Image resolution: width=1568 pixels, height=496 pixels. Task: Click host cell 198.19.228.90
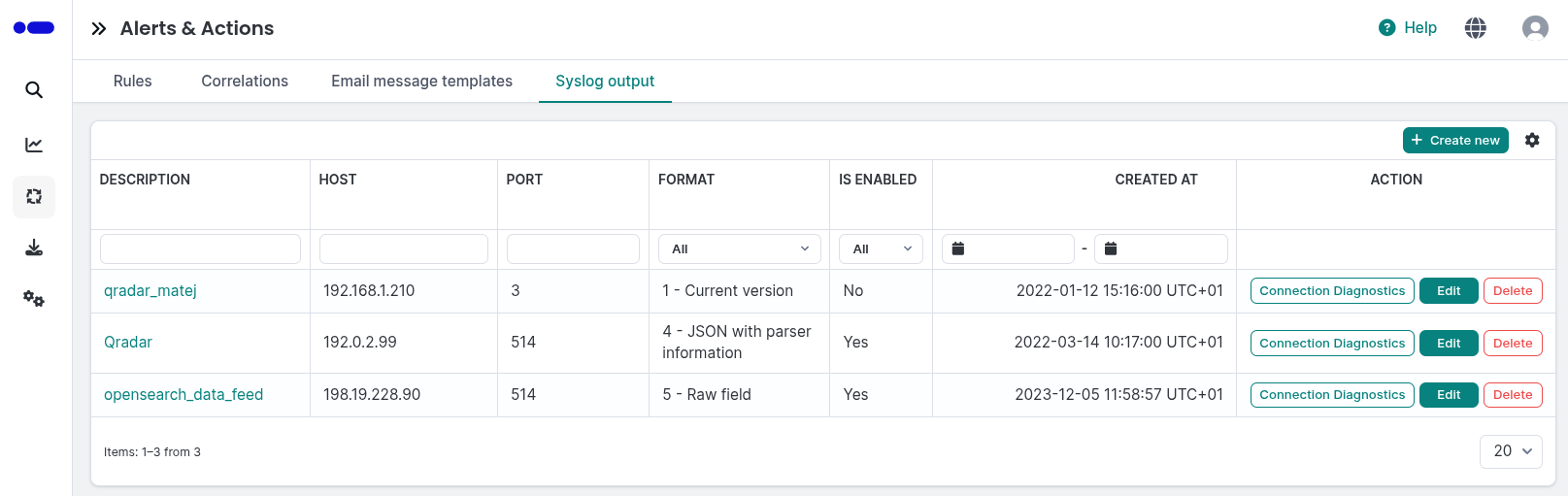coord(372,395)
